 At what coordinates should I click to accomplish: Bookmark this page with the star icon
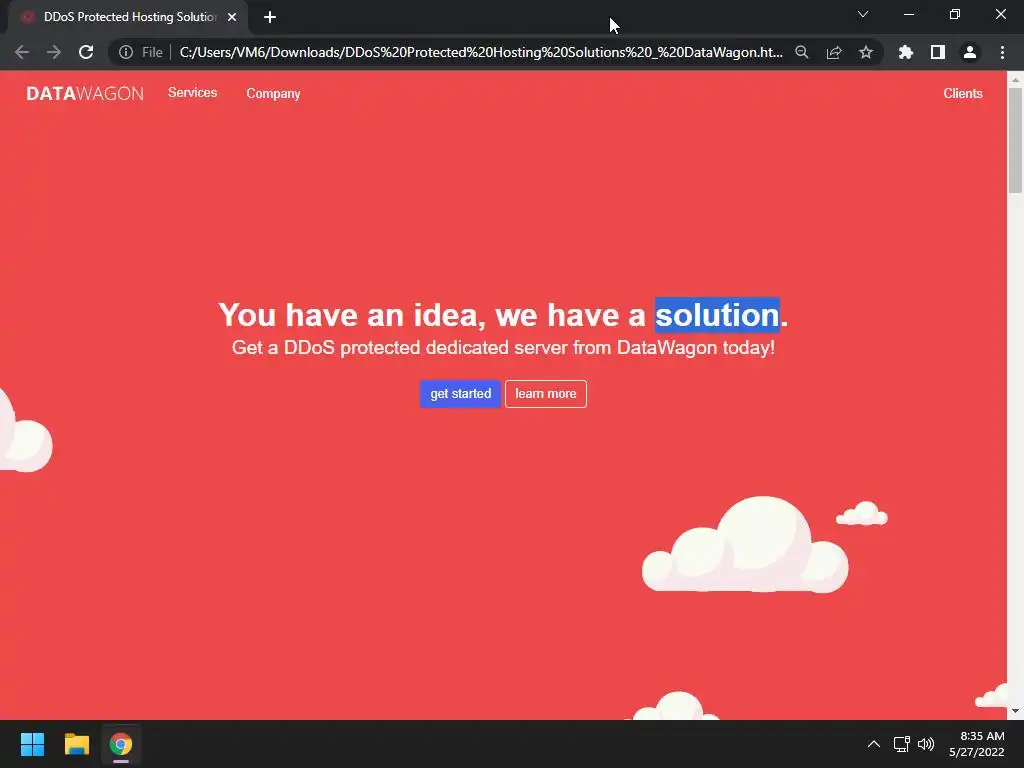tap(866, 52)
